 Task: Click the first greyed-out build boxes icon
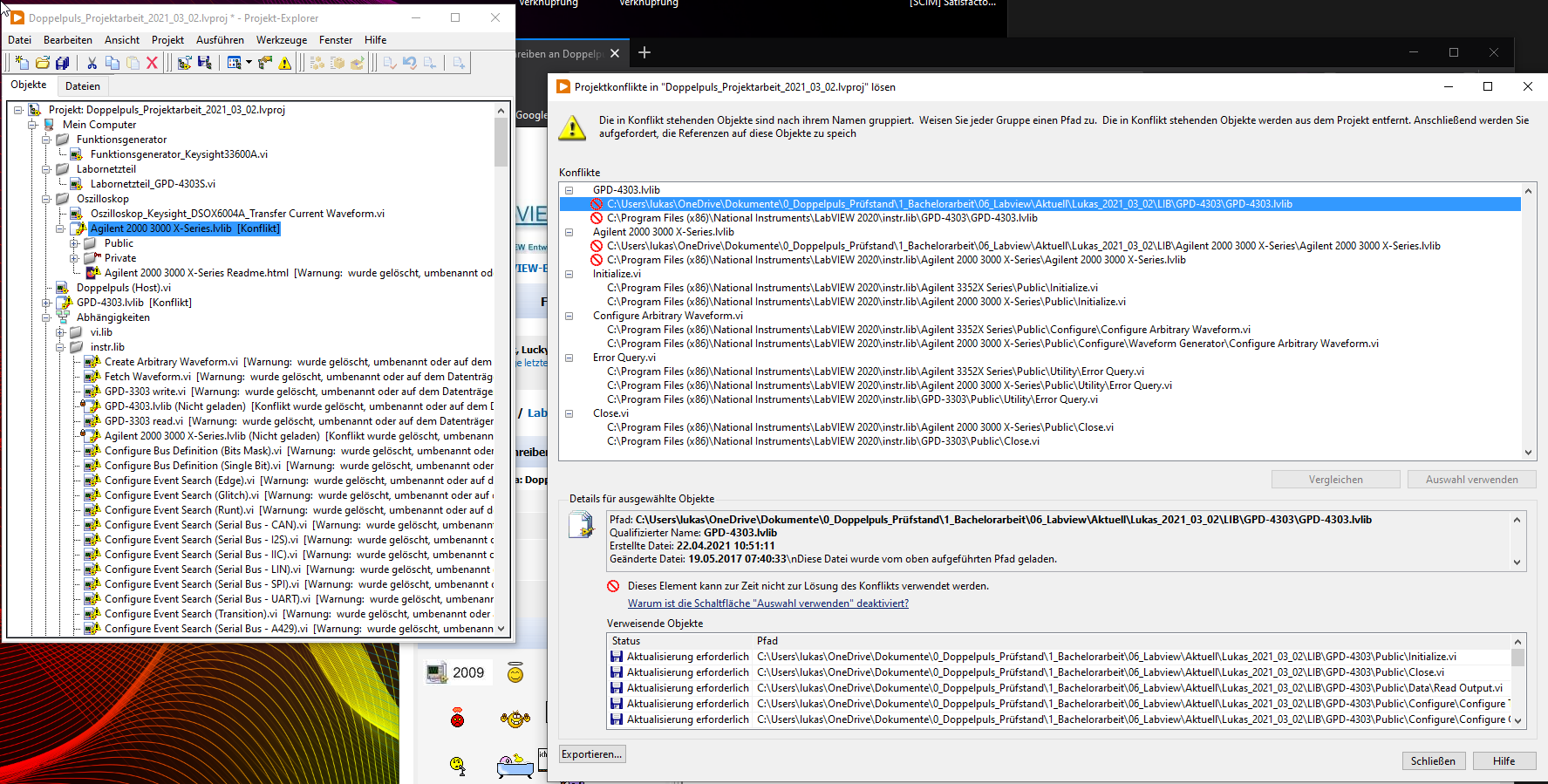[317, 63]
